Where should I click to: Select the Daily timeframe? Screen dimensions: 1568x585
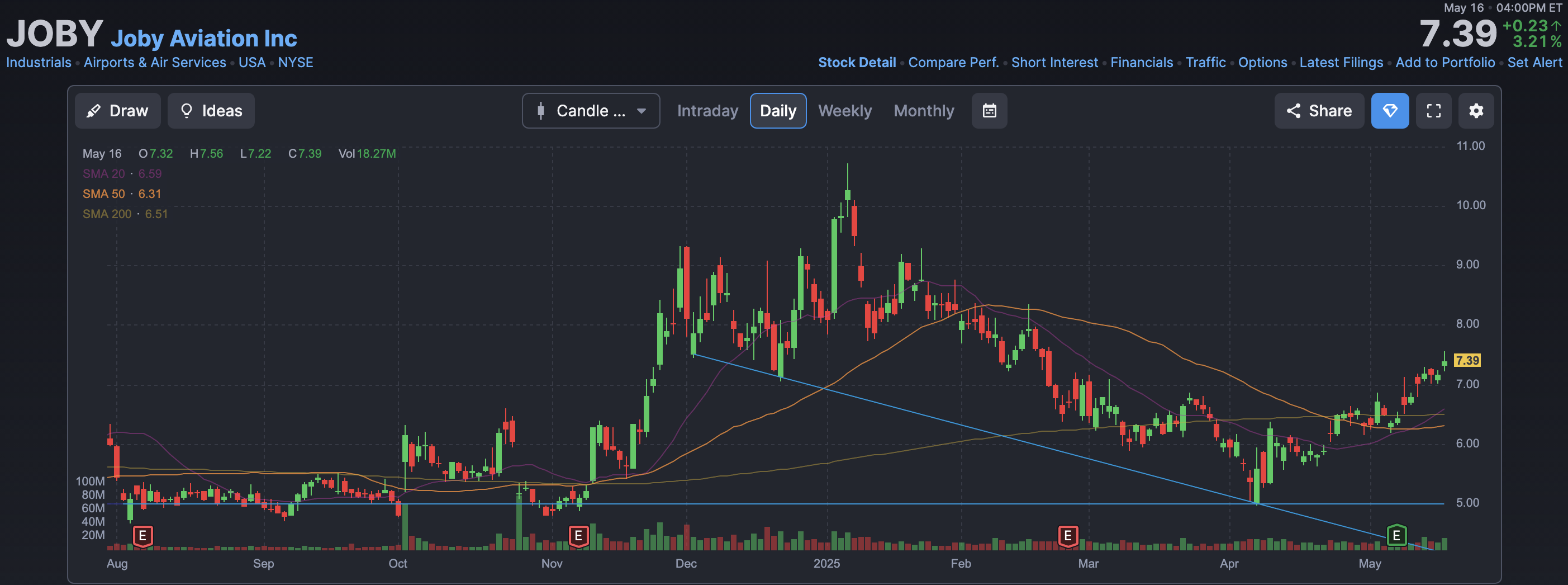coord(778,111)
